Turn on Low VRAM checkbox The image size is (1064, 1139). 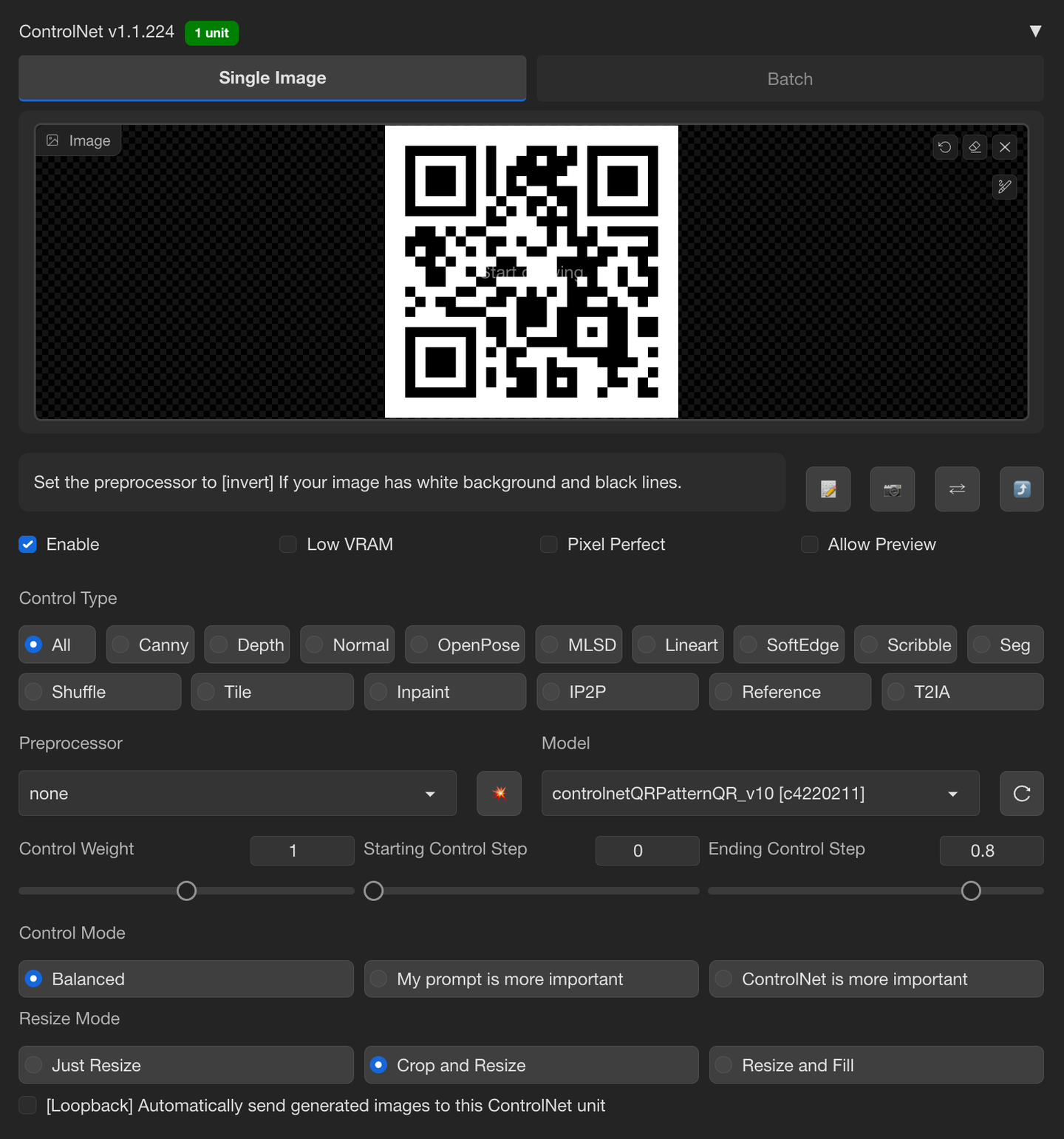(288, 545)
